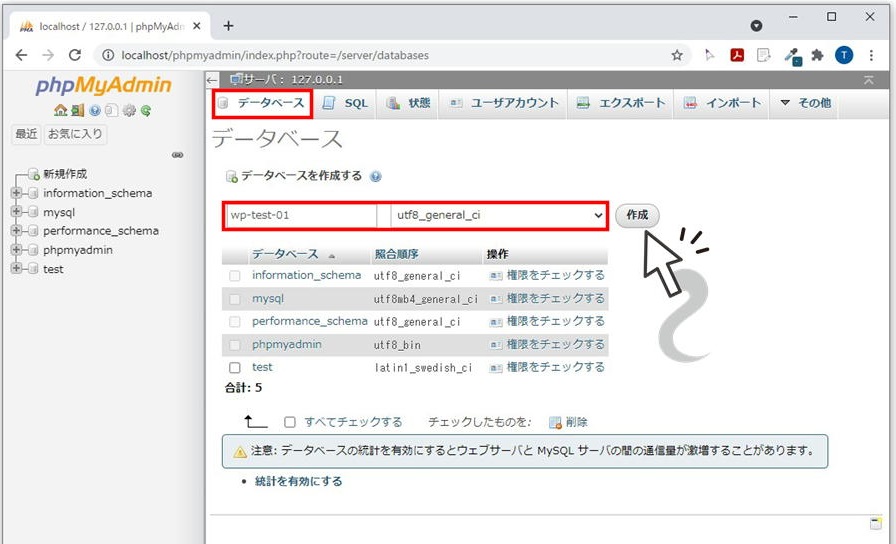This screenshot has width=896, height=544.
Task: Open the その他 dropdown menu
Action: [805, 103]
